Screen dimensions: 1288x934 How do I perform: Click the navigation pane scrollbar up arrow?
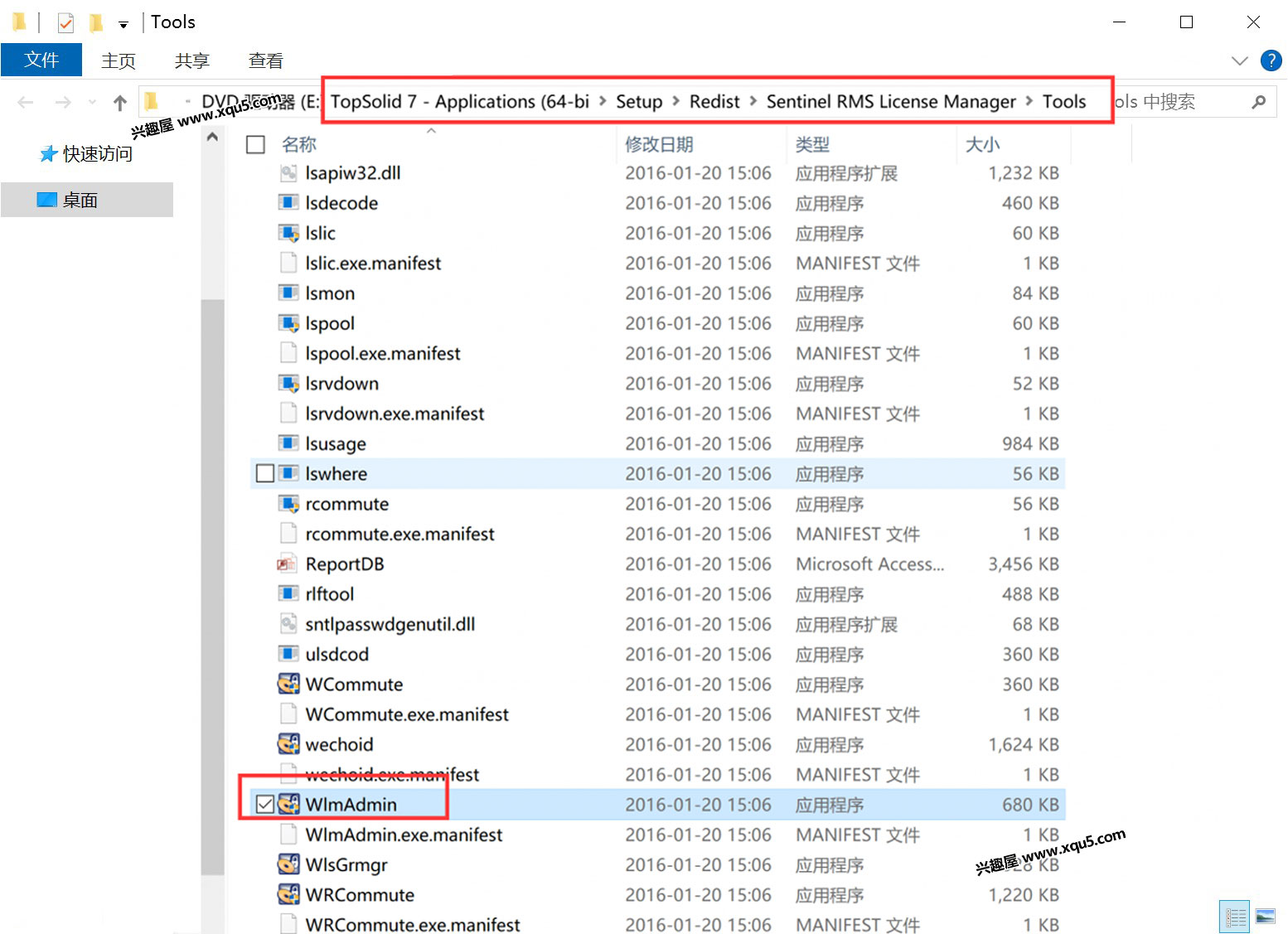pos(212,137)
